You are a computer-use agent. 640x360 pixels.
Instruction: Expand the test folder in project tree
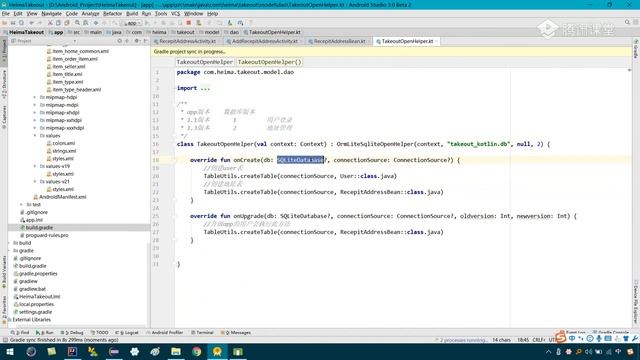[x=22, y=204]
